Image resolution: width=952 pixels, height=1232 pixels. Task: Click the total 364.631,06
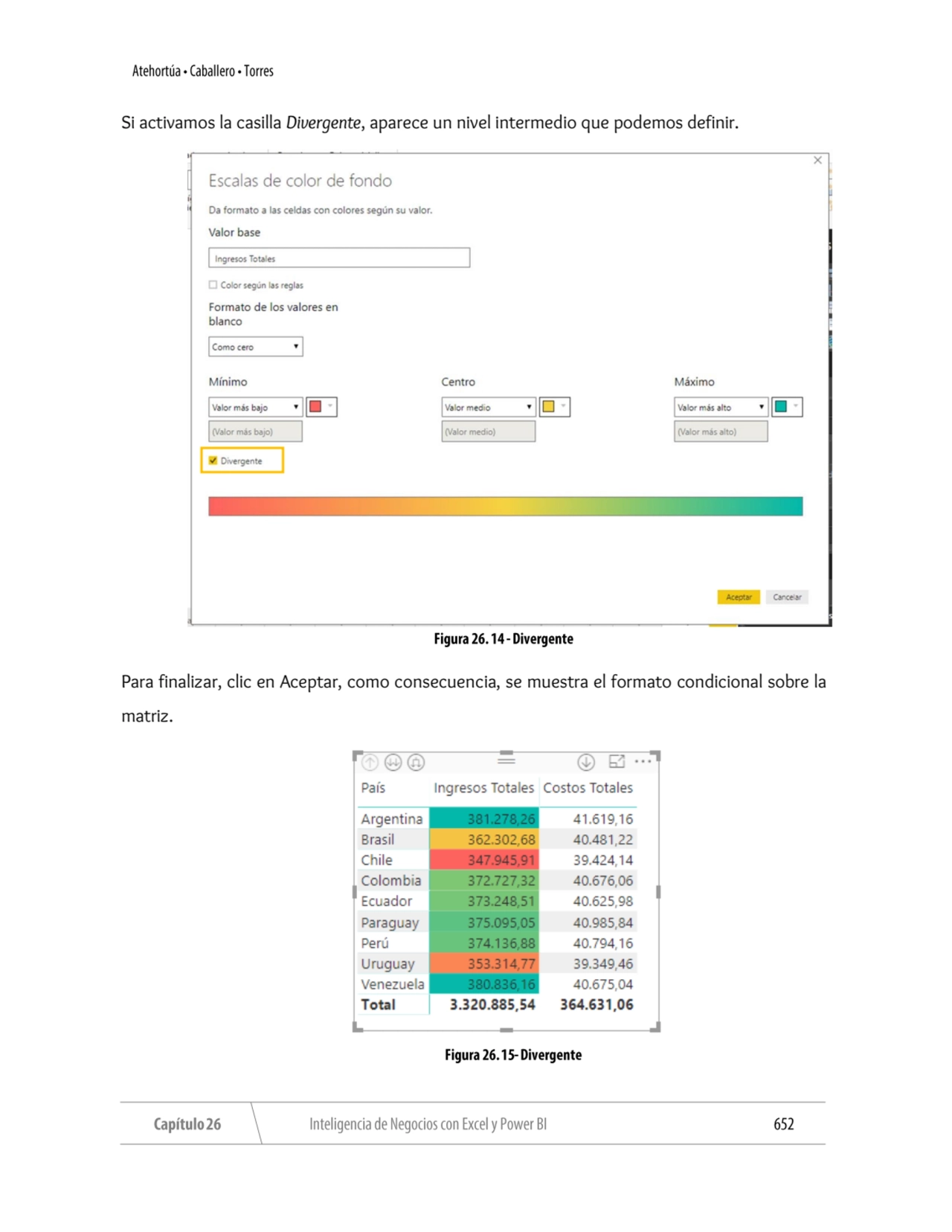click(596, 1005)
